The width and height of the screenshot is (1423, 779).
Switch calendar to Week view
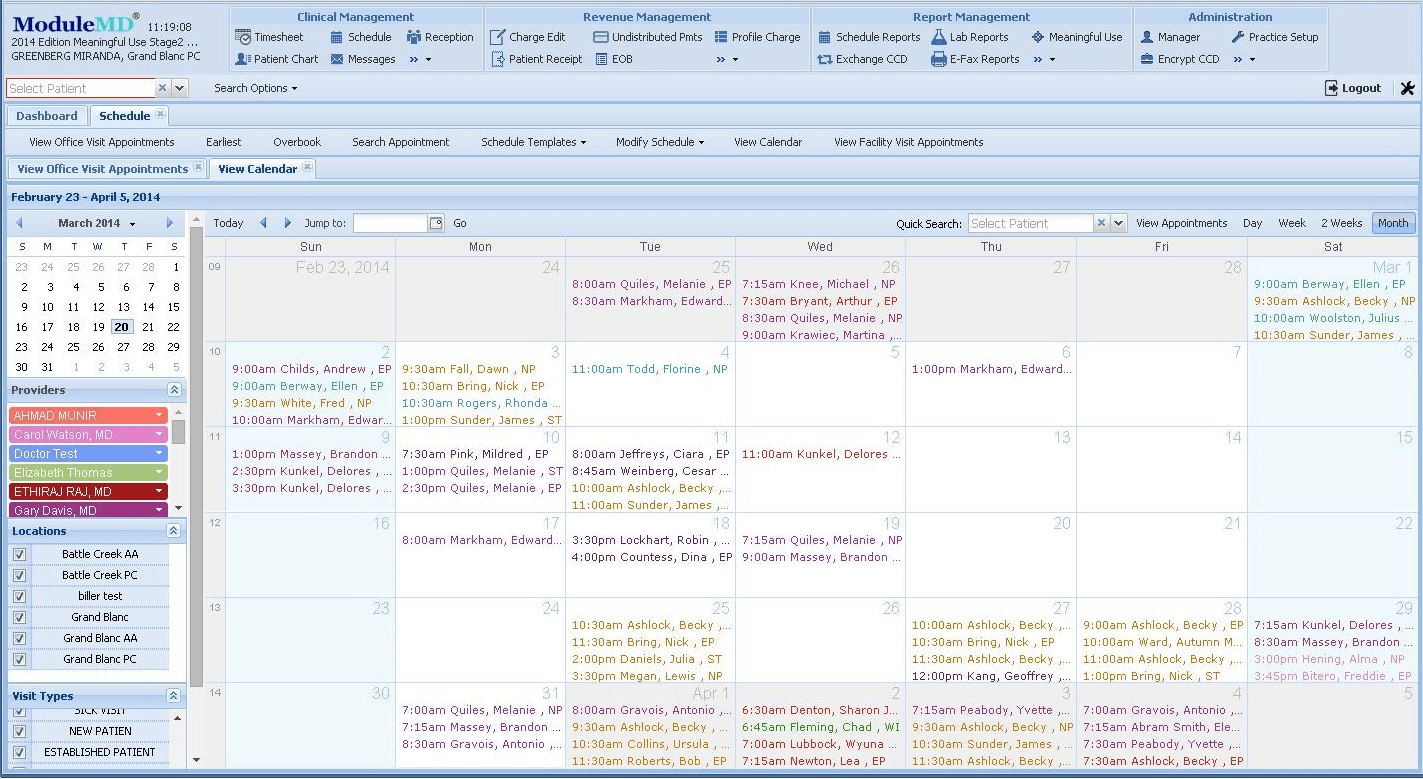coord(1291,223)
